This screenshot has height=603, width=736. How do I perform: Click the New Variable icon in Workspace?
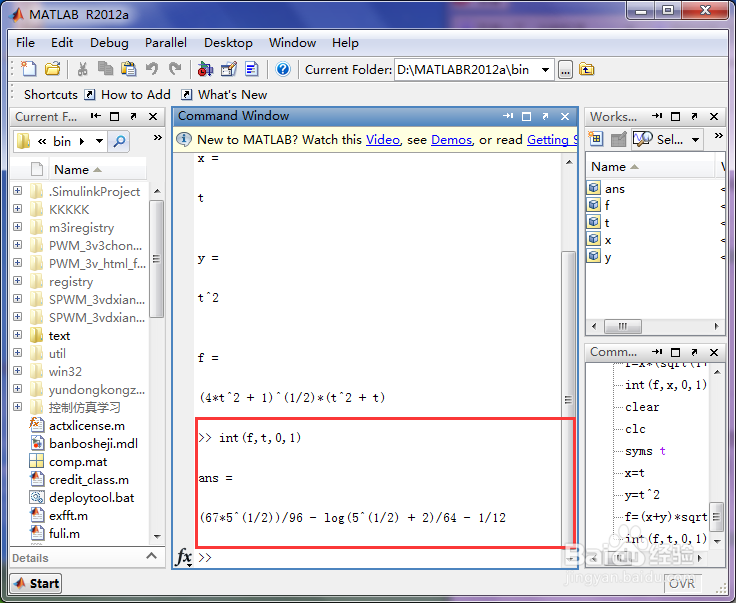click(596, 139)
